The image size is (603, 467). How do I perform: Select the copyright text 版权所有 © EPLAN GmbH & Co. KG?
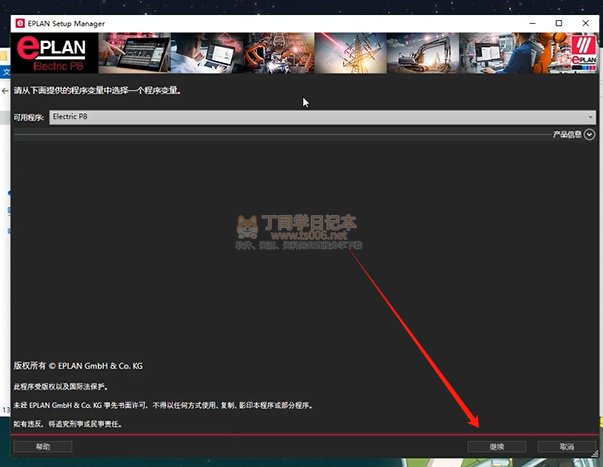pos(78,366)
